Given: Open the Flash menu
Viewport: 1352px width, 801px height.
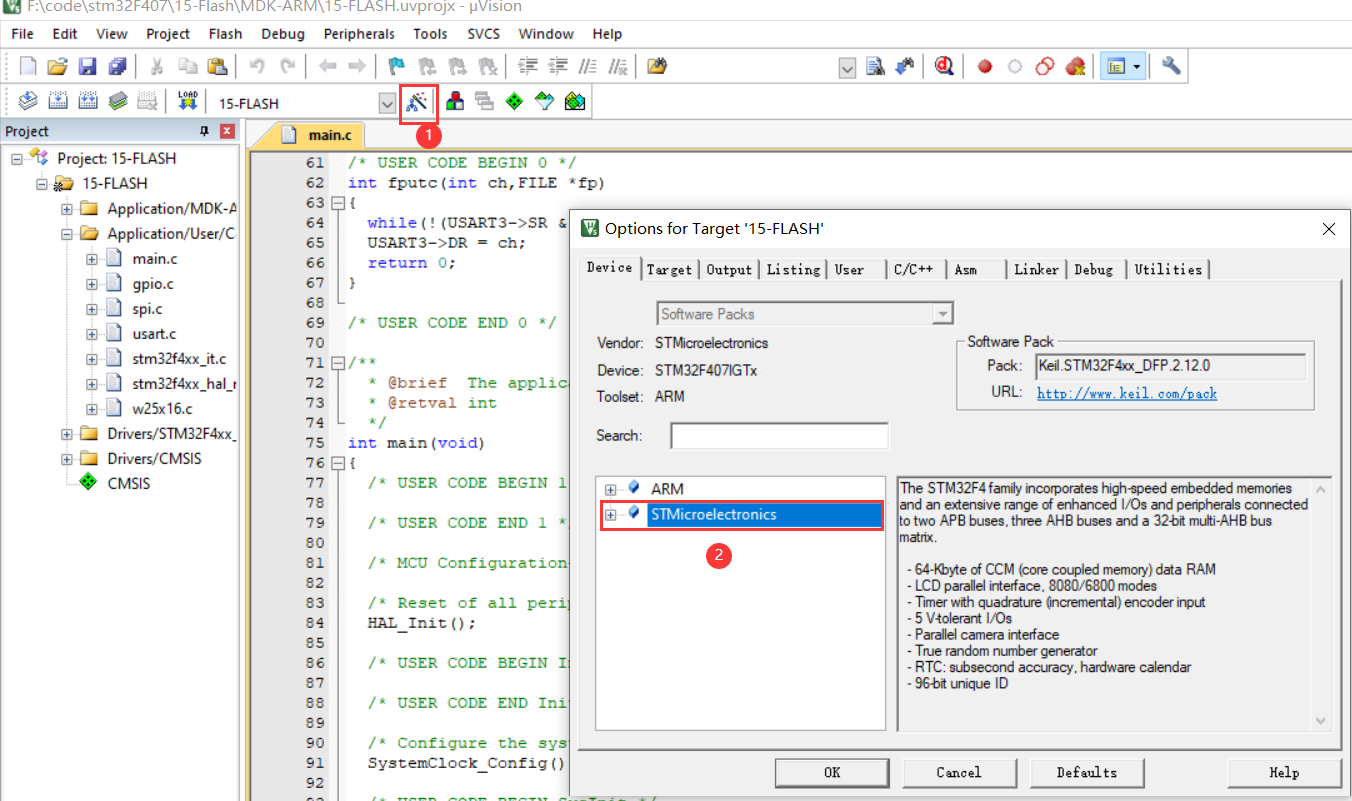Looking at the screenshot, I should (x=225, y=33).
